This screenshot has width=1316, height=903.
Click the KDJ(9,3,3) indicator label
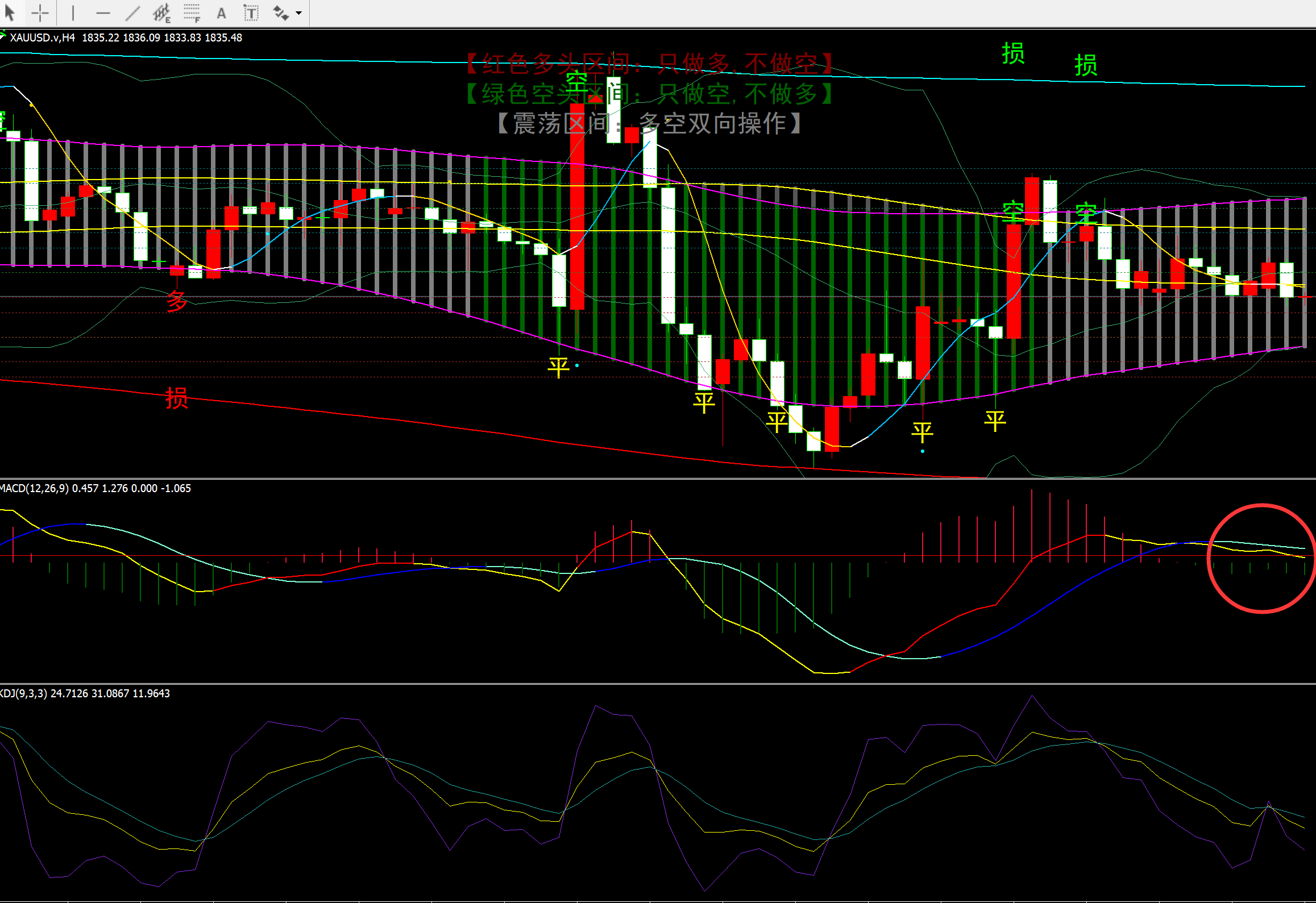(24, 693)
